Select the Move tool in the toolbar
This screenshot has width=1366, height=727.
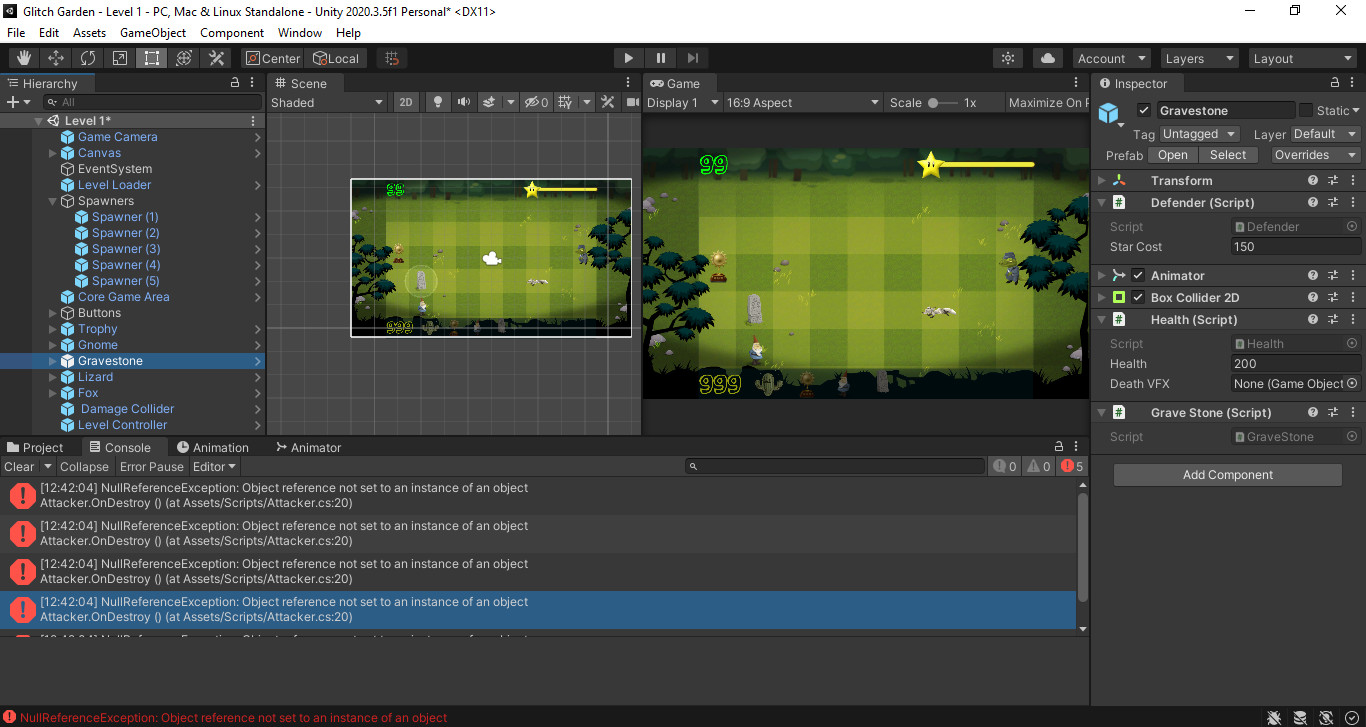[55, 58]
